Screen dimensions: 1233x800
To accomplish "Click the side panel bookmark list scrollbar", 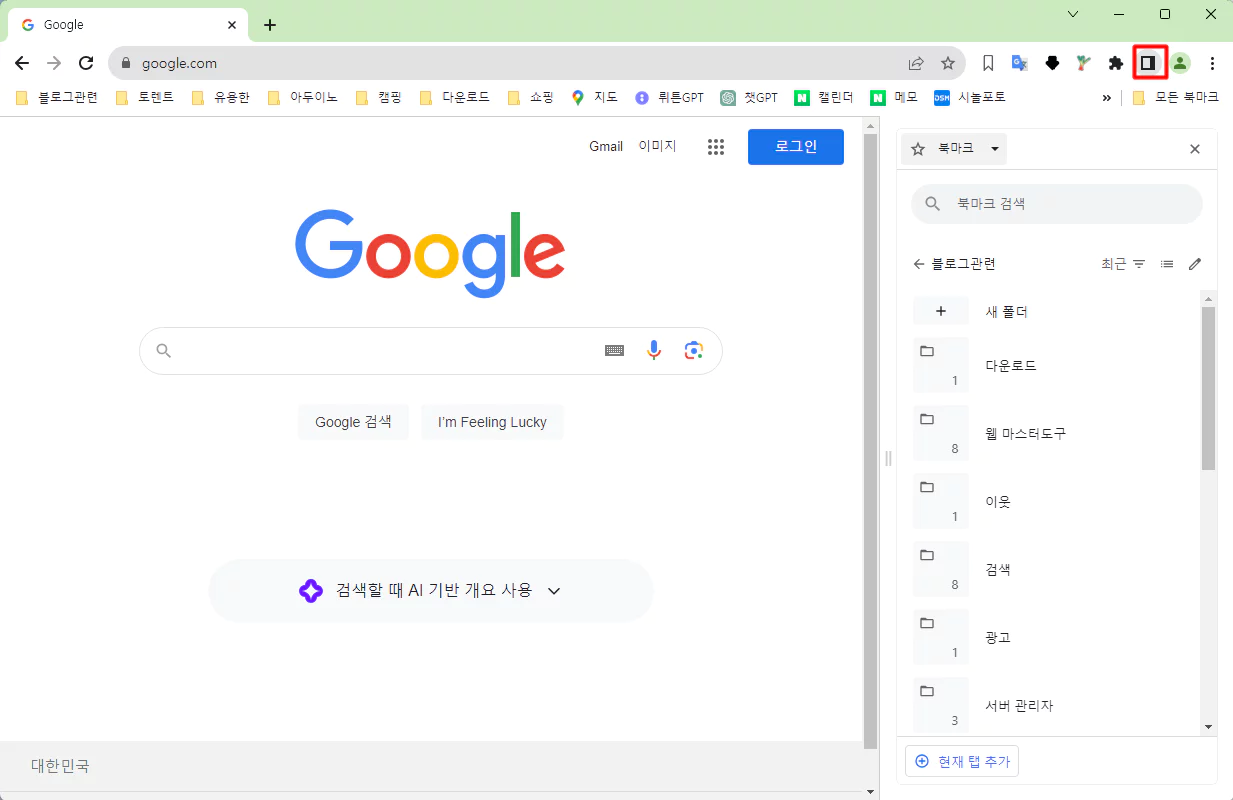I will click(x=1208, y=388).
